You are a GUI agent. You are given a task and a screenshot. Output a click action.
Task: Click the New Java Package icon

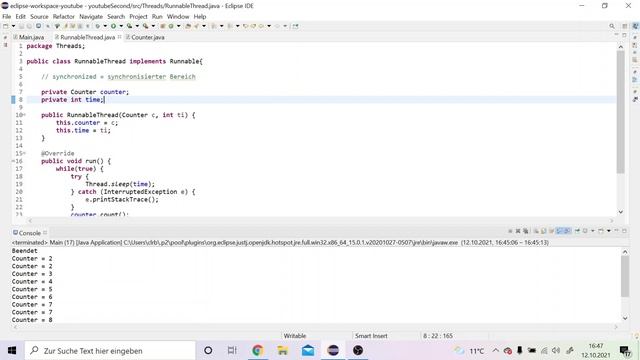click(x=162, y=26)
